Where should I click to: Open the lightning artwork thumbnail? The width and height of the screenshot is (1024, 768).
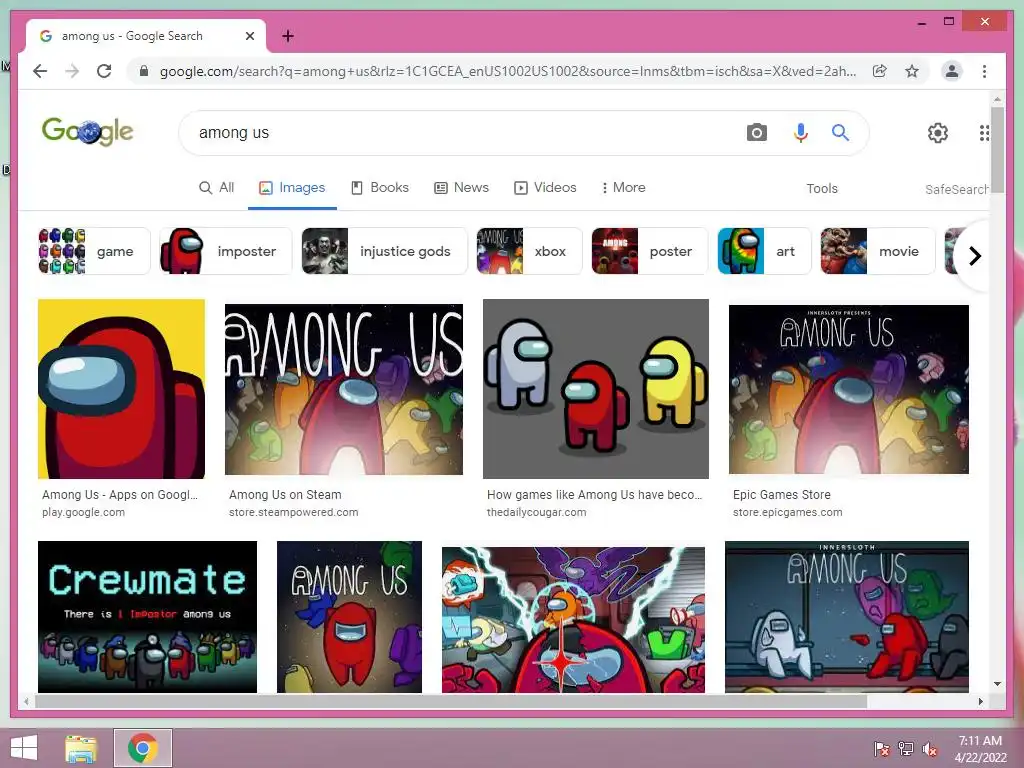573,620
